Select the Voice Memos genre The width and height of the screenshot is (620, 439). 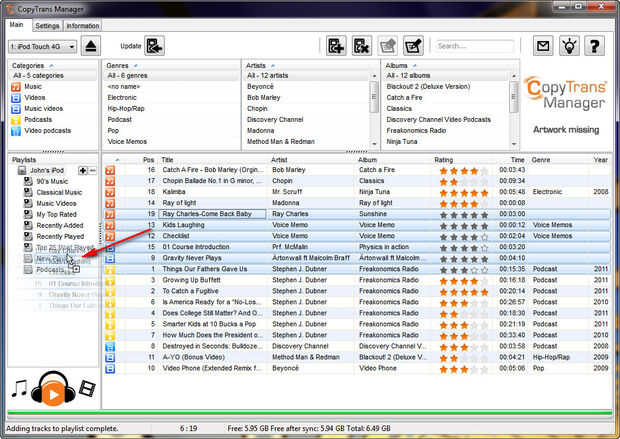point(127,142)
